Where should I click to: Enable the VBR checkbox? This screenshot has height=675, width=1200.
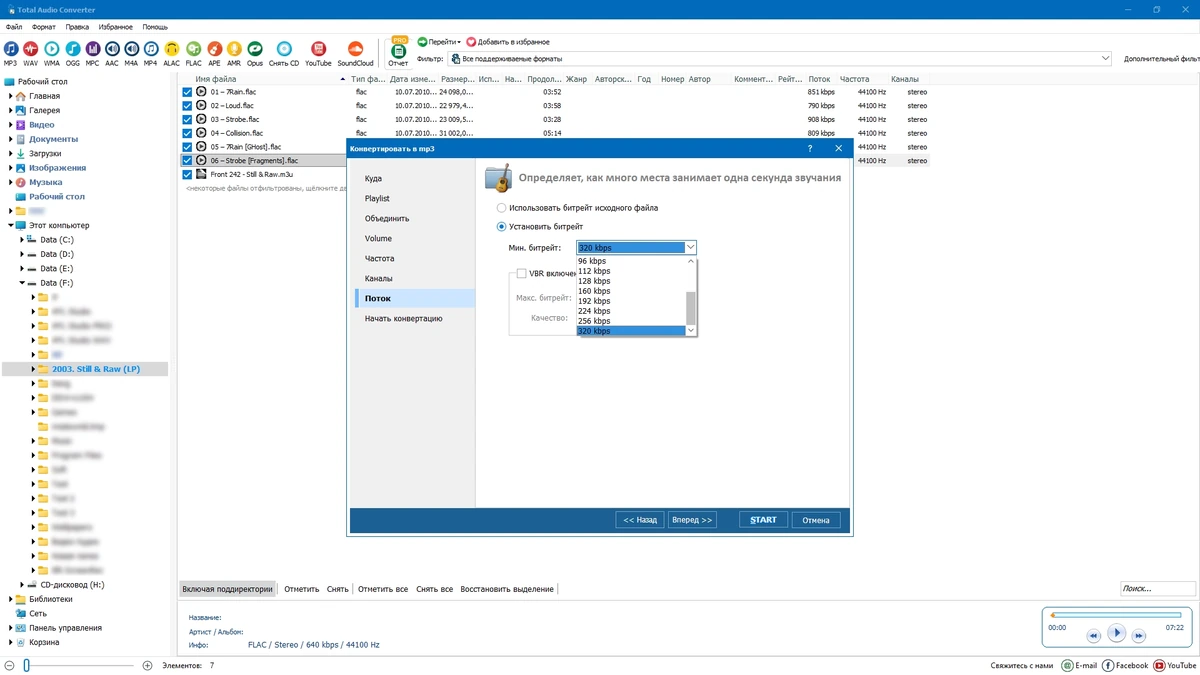pos(521,273)
